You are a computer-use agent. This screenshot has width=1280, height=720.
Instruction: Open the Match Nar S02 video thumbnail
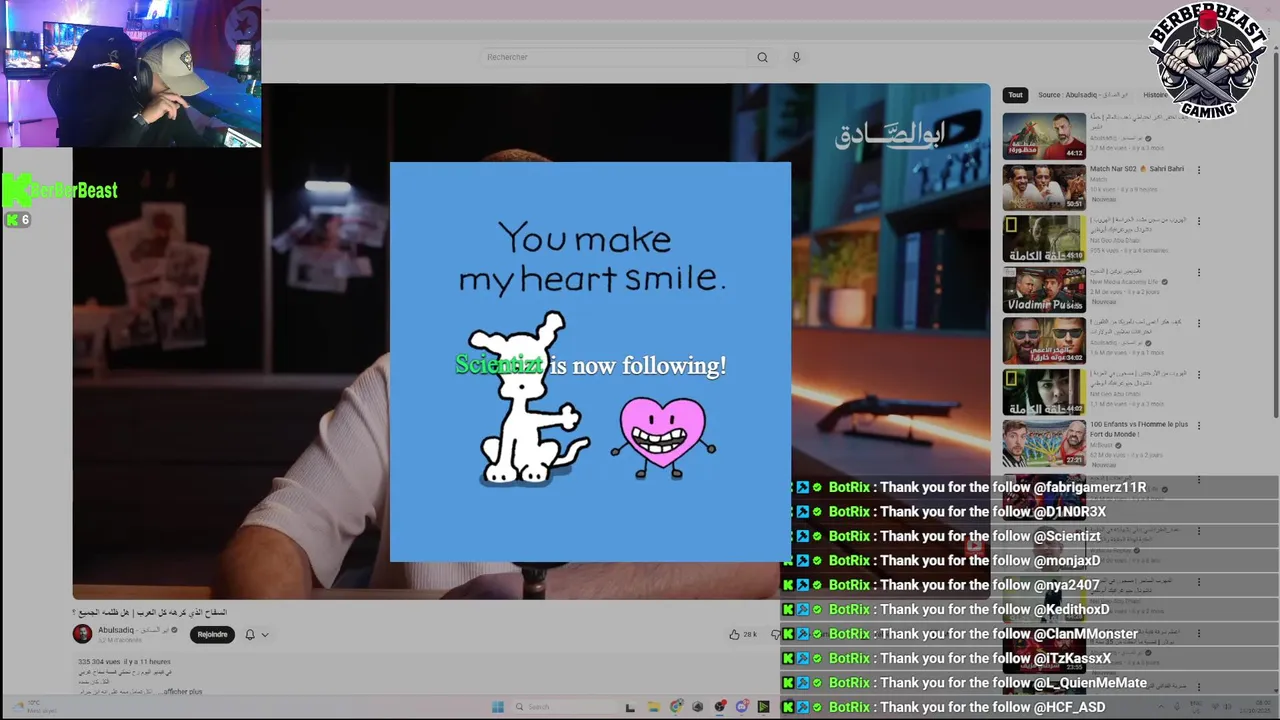tap(1044, 187)
